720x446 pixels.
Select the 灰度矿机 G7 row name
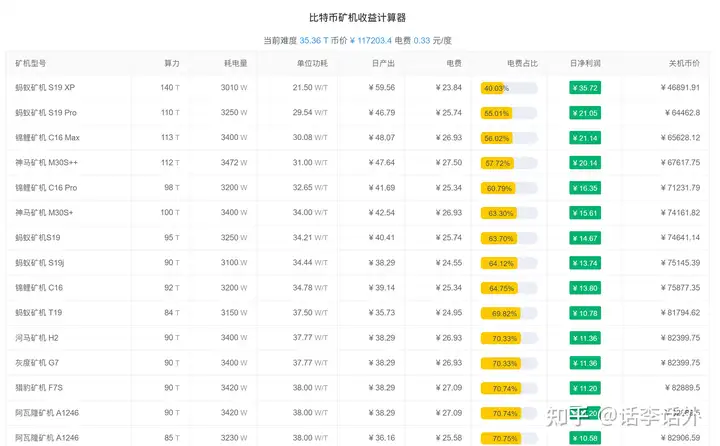[37, 362]
